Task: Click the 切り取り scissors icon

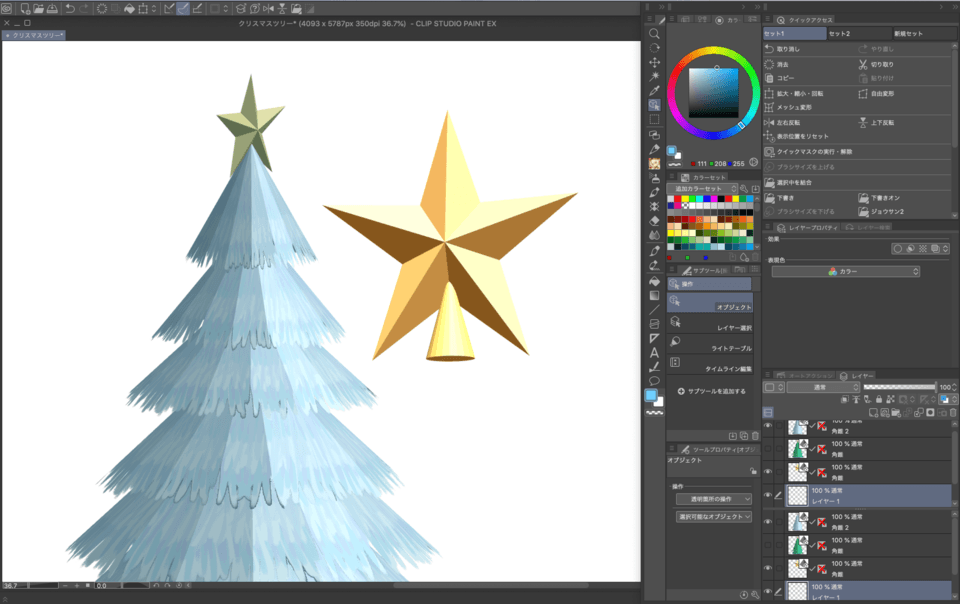Action: (863, 64)
